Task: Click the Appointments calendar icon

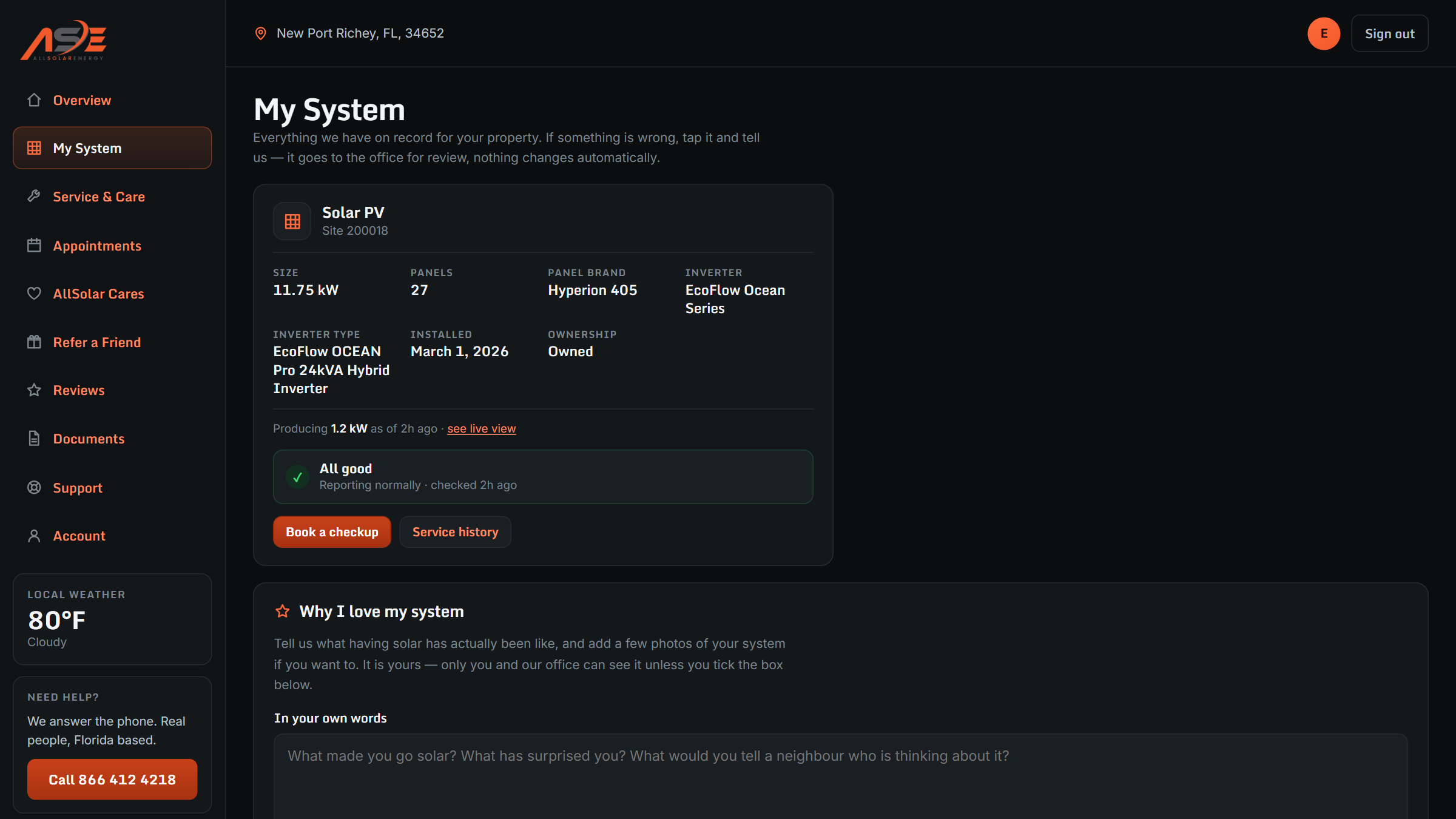Action: pos(34,245)
